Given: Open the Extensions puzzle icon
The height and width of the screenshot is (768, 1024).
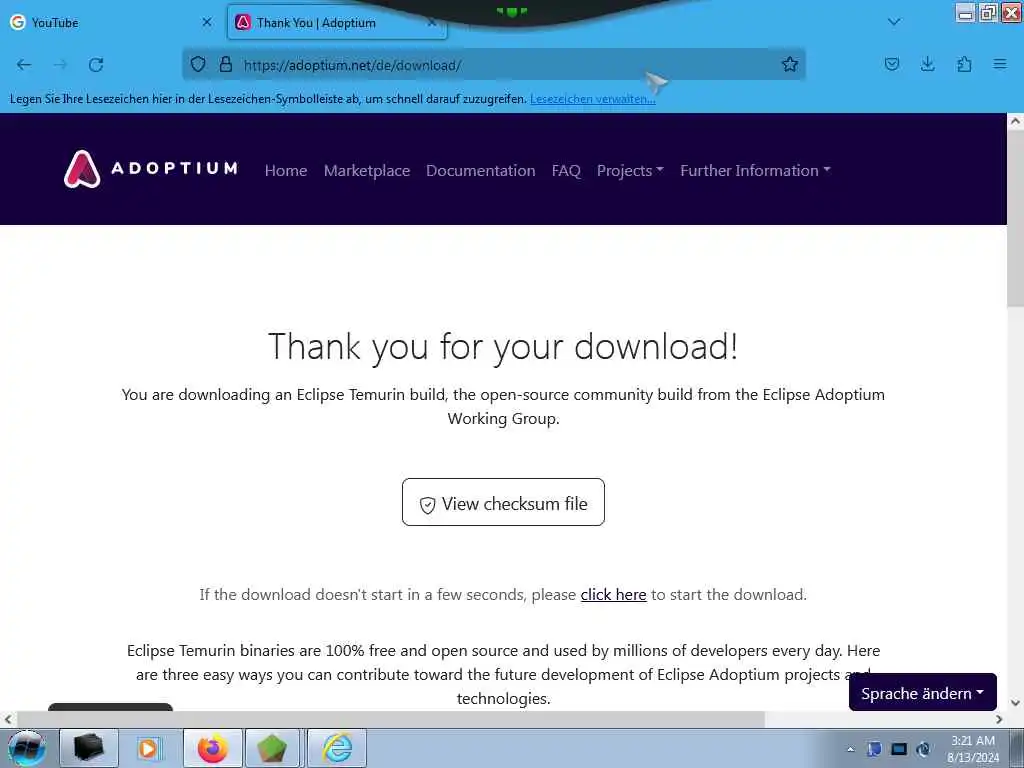Looking at the screenshot, I should point(964,64).
